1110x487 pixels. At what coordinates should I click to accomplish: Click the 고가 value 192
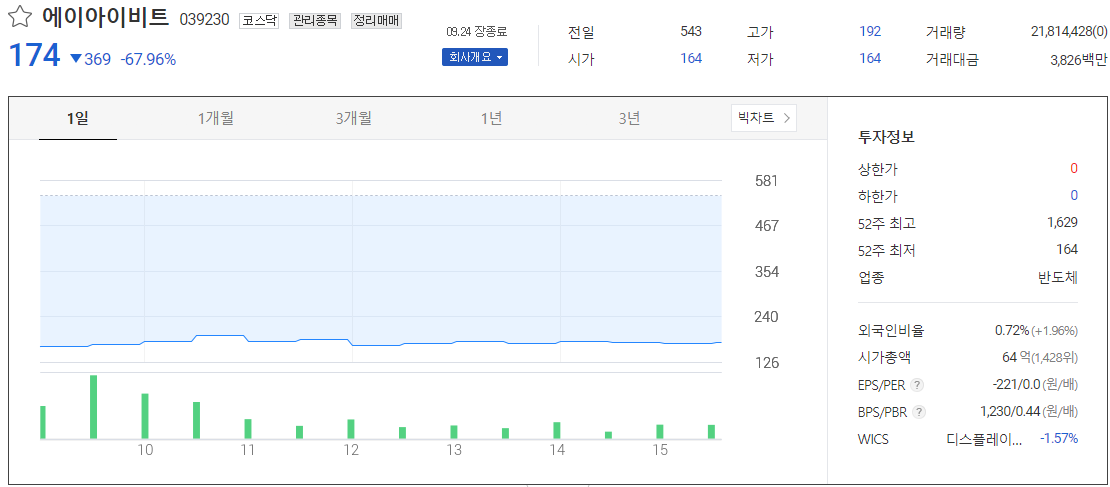(x=870, y=32)
